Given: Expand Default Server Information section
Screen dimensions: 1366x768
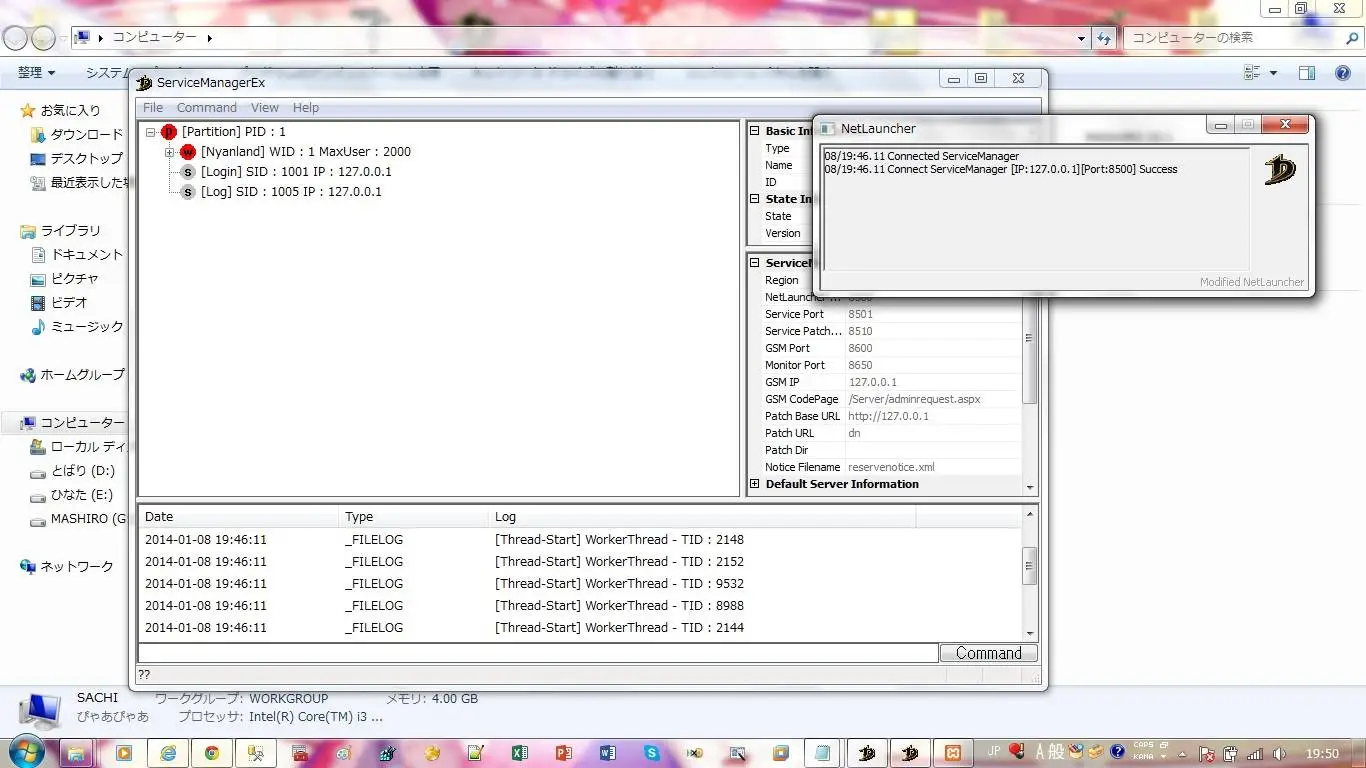Looking at the screenshot, I should pos(755,484).
